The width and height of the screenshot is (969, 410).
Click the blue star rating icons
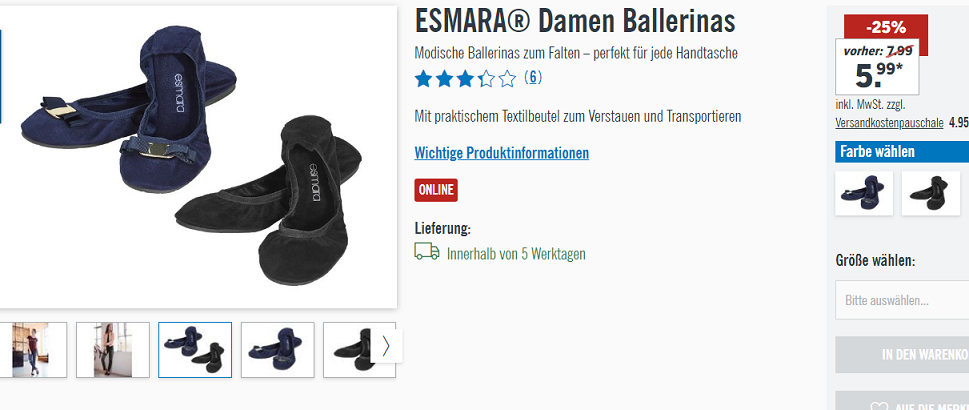[465, 79]
